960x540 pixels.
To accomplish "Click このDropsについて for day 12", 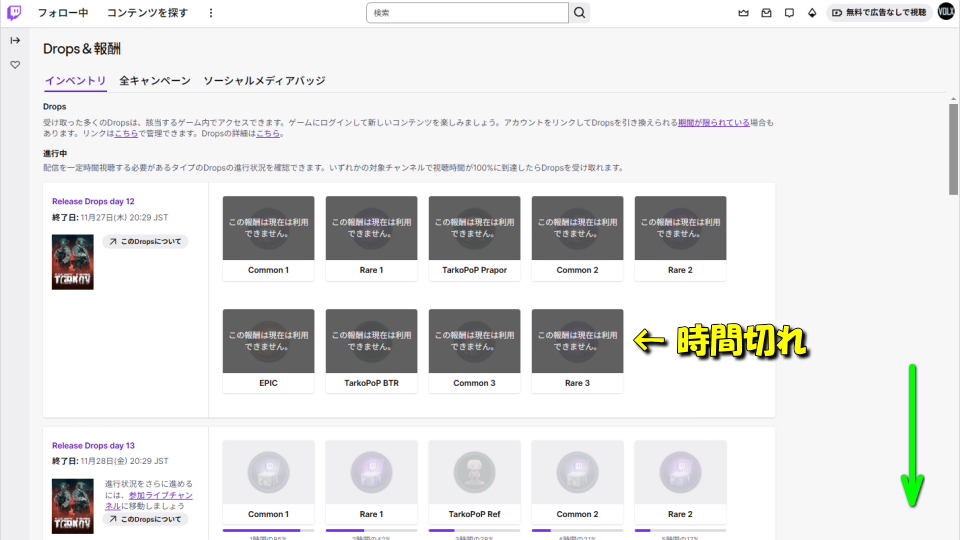I will coord(145,242).
